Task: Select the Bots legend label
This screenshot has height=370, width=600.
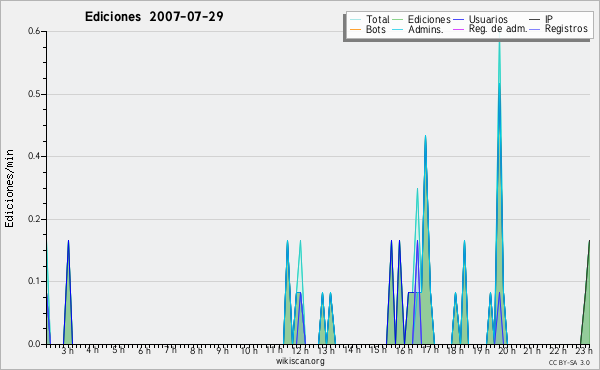Action: point(376,29)
